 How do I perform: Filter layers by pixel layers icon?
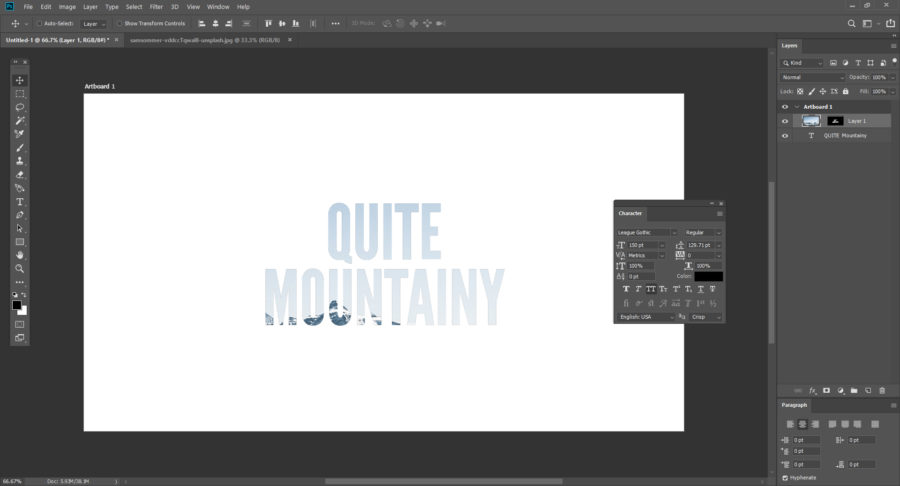pos(833,63)
